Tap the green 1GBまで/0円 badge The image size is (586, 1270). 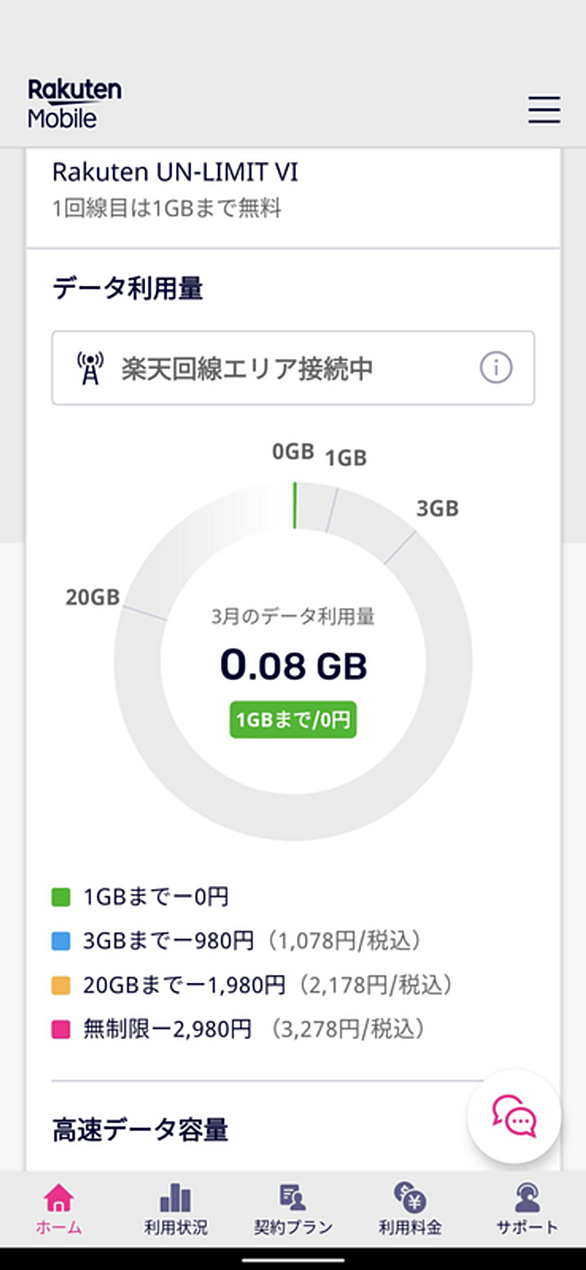293,719
